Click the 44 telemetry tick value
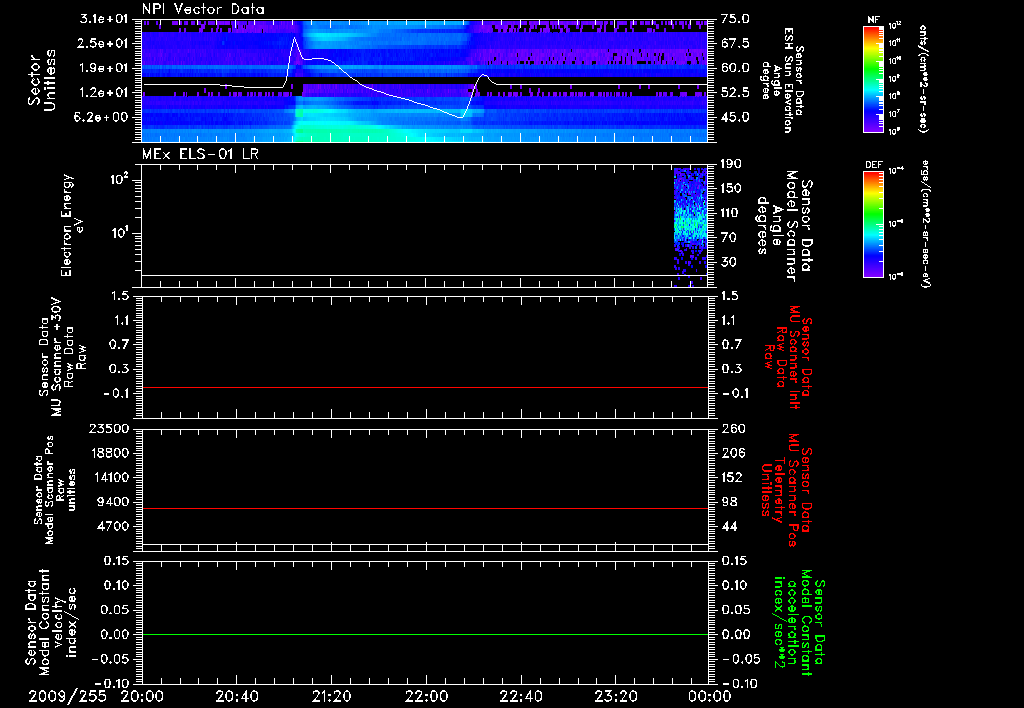 [729, 526]
